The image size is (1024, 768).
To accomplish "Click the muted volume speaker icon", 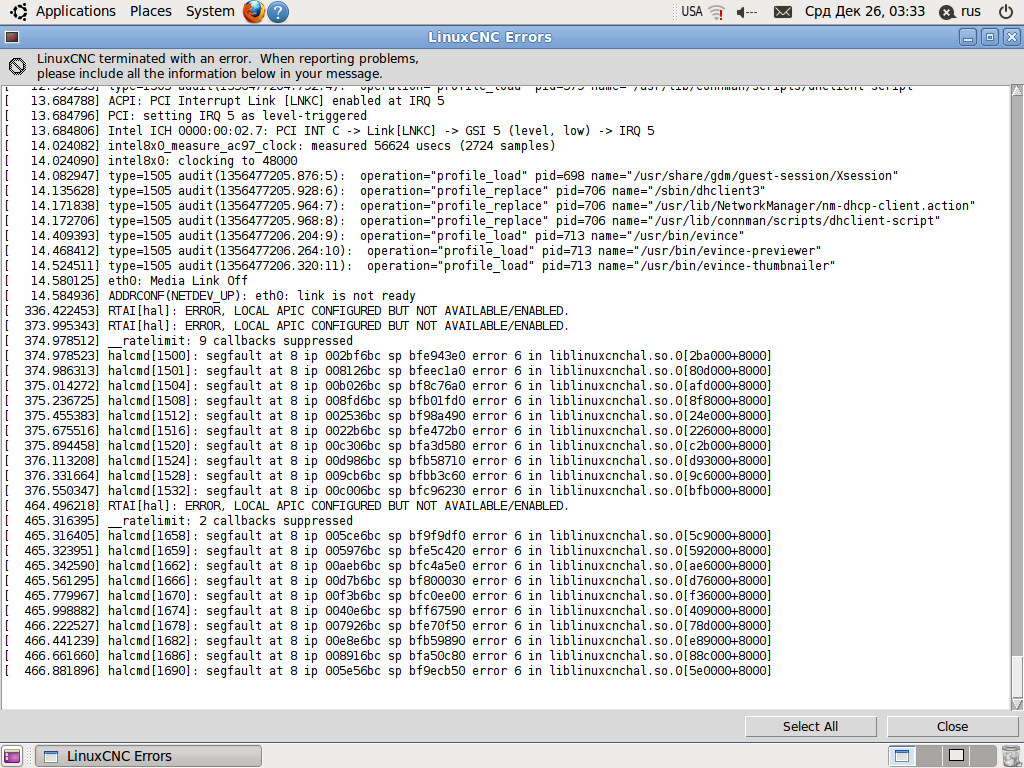I will [746, 12].
